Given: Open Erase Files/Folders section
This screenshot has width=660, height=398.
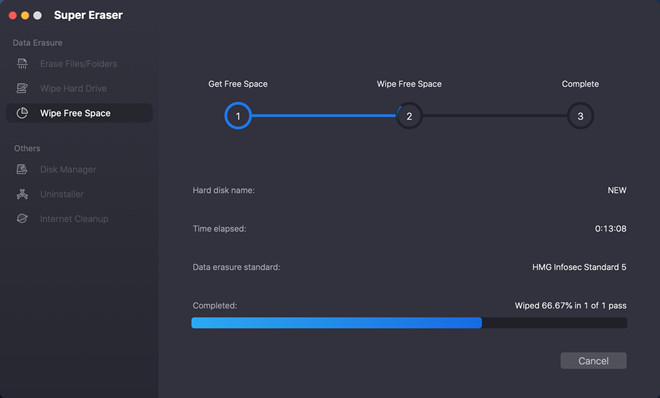Looking at the screenshot, I should tap(79, 64).
